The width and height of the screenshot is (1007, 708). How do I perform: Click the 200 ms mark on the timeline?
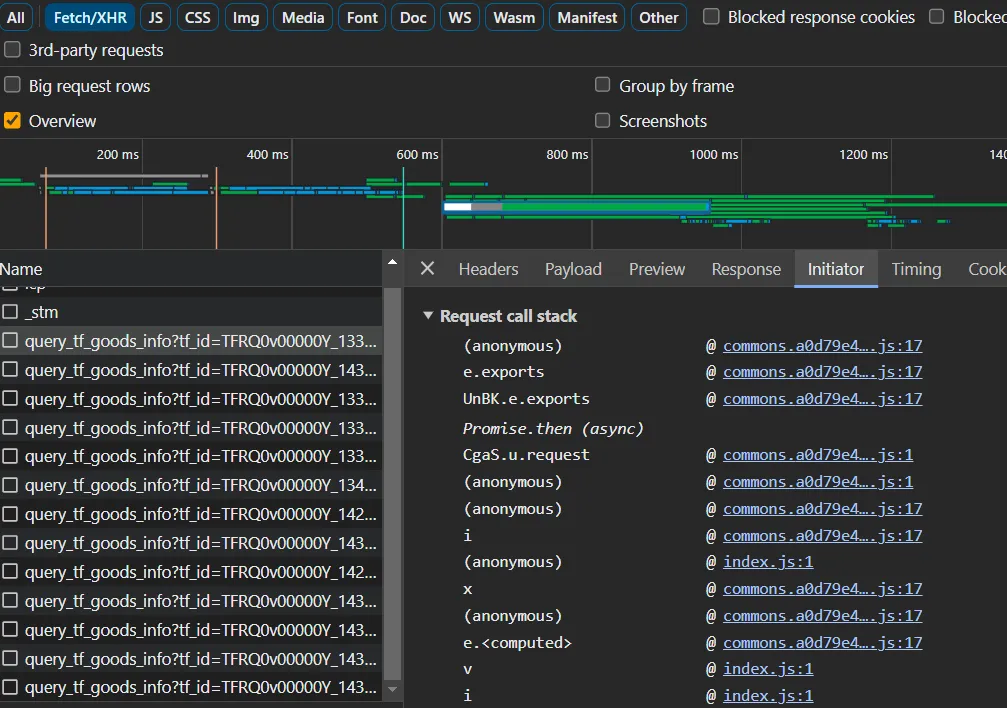[x=118, y=154]
